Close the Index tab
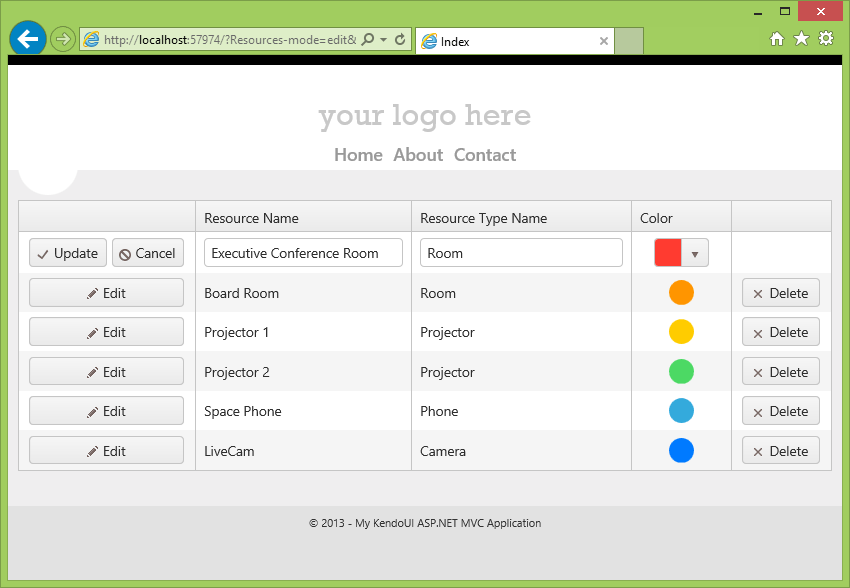 tap(603, 41)
